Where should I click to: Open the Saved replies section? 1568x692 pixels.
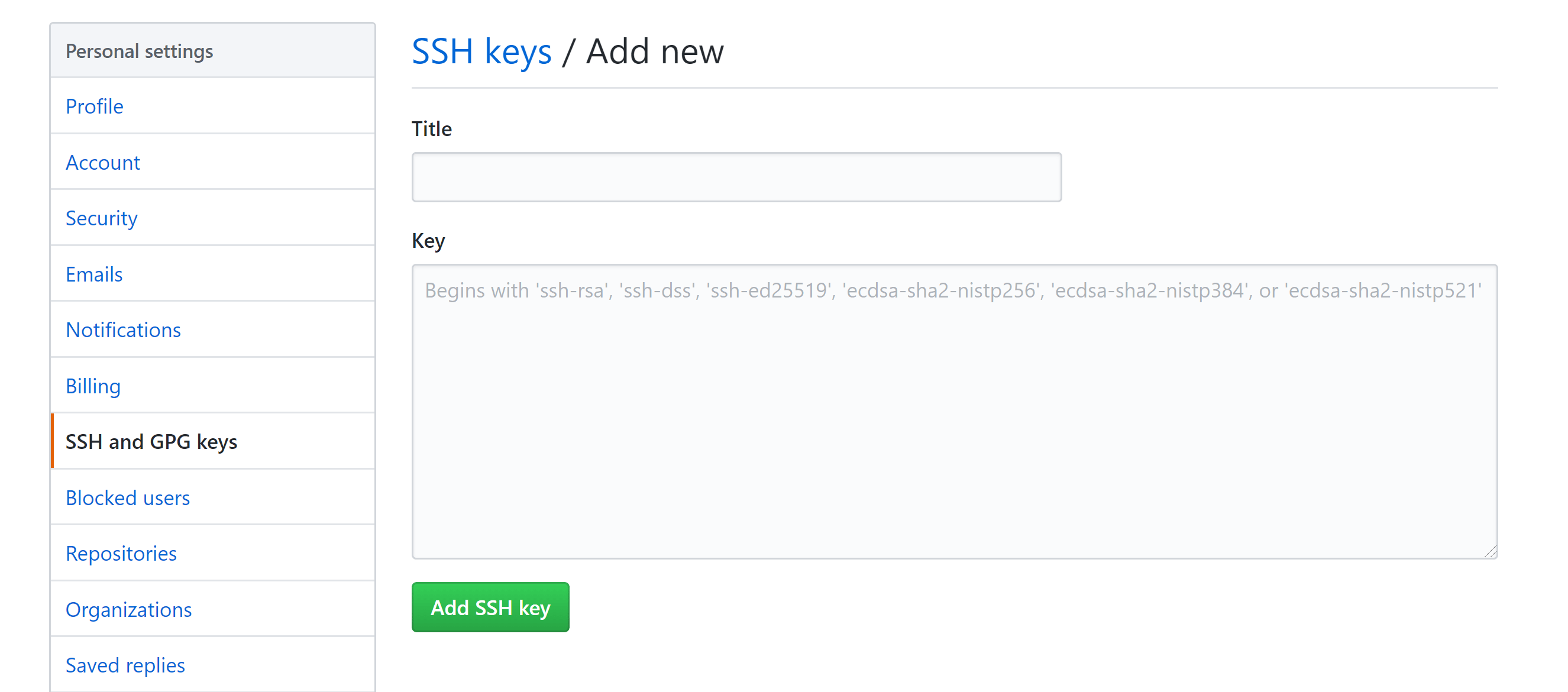point(125,665)
